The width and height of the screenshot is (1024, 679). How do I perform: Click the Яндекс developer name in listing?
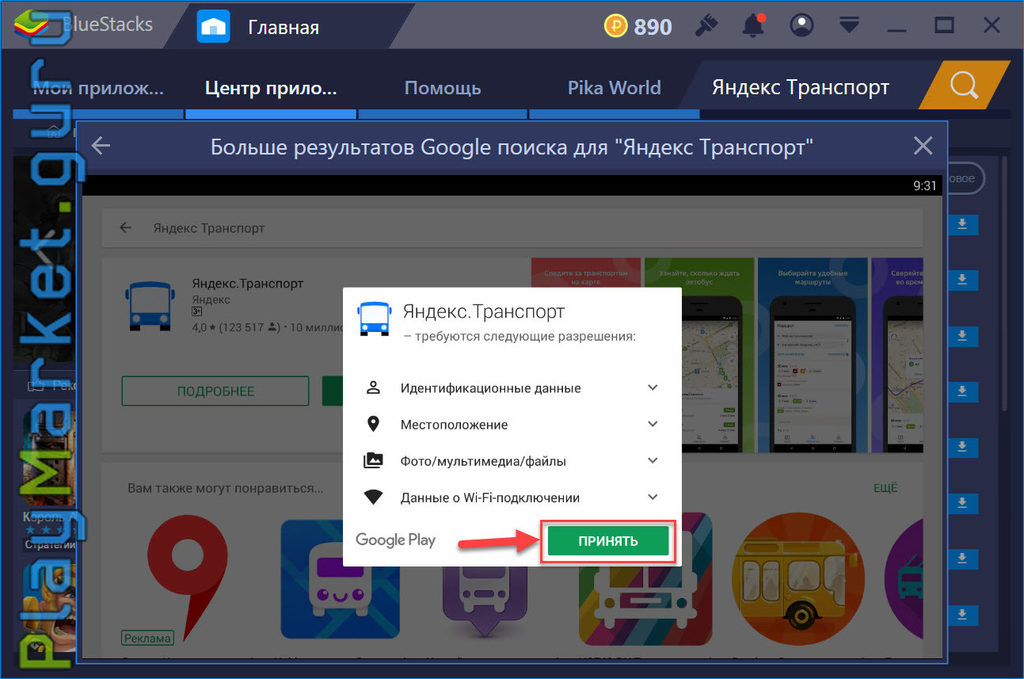211,300
